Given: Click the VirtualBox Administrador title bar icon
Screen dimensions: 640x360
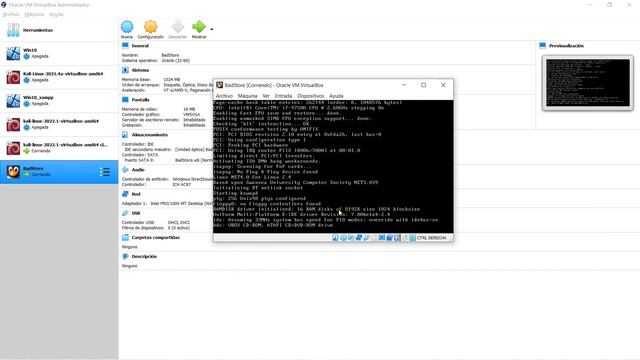Looking at the screenshot, I should pyautogui.click(x=4, y=5).
